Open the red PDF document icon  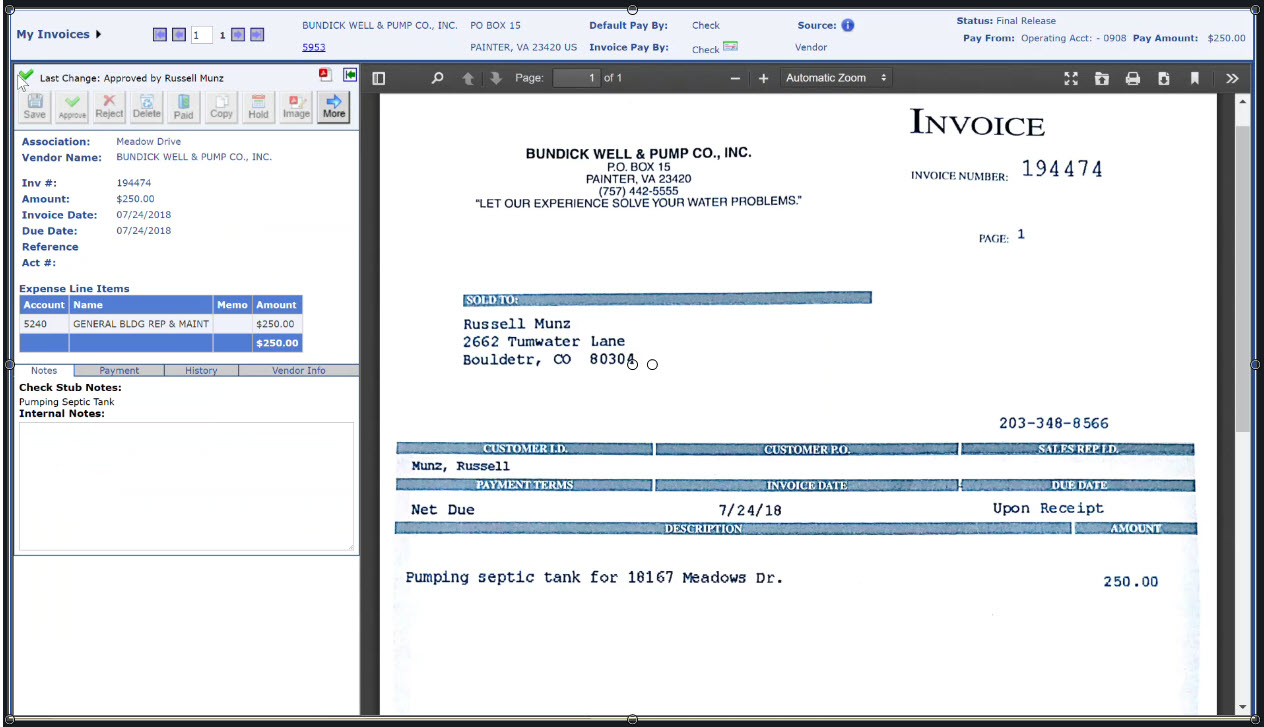pyautogui.click(x=325, y=75)
